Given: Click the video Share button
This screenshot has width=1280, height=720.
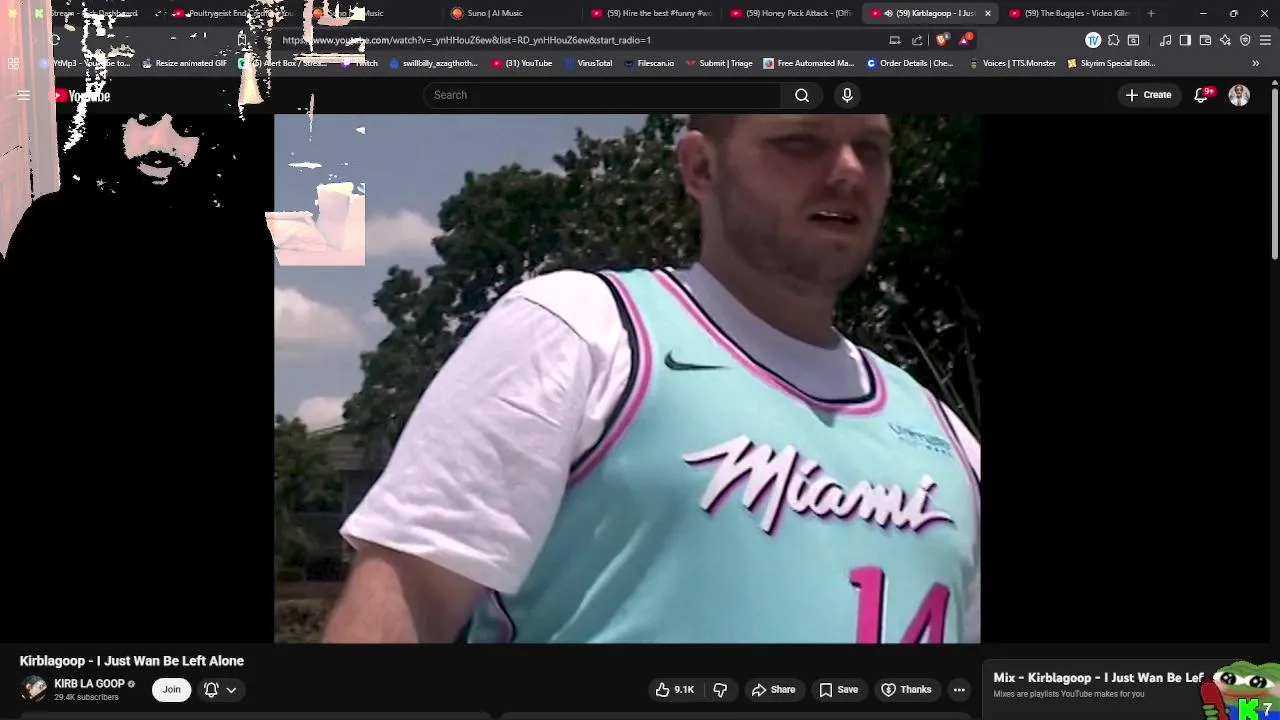Looking at the screenshot, I should pyautogui.click(x=773, y=689).
